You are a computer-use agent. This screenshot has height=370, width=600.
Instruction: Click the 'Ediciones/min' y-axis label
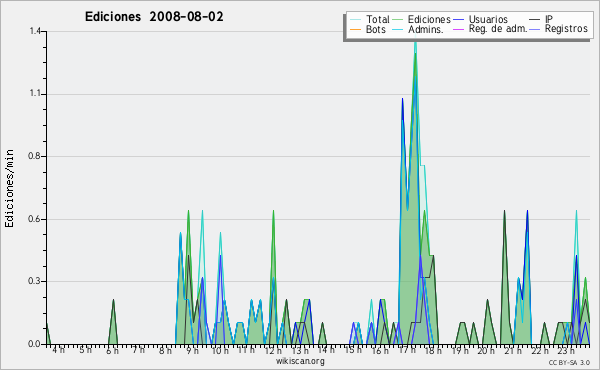click(x=9, y=188)
